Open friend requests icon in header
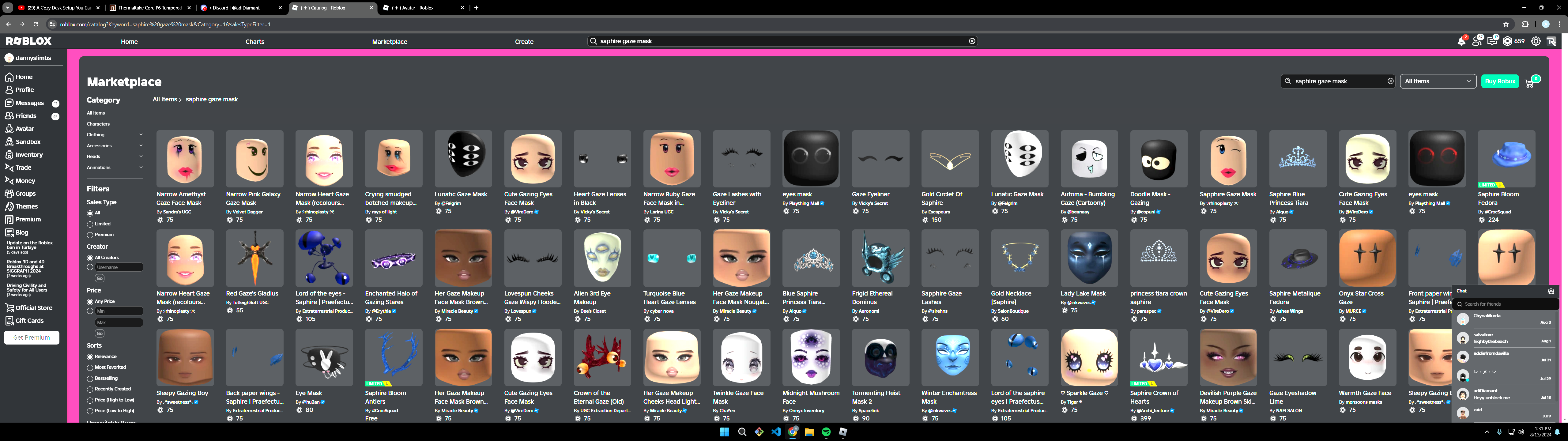 point(1477,41)
